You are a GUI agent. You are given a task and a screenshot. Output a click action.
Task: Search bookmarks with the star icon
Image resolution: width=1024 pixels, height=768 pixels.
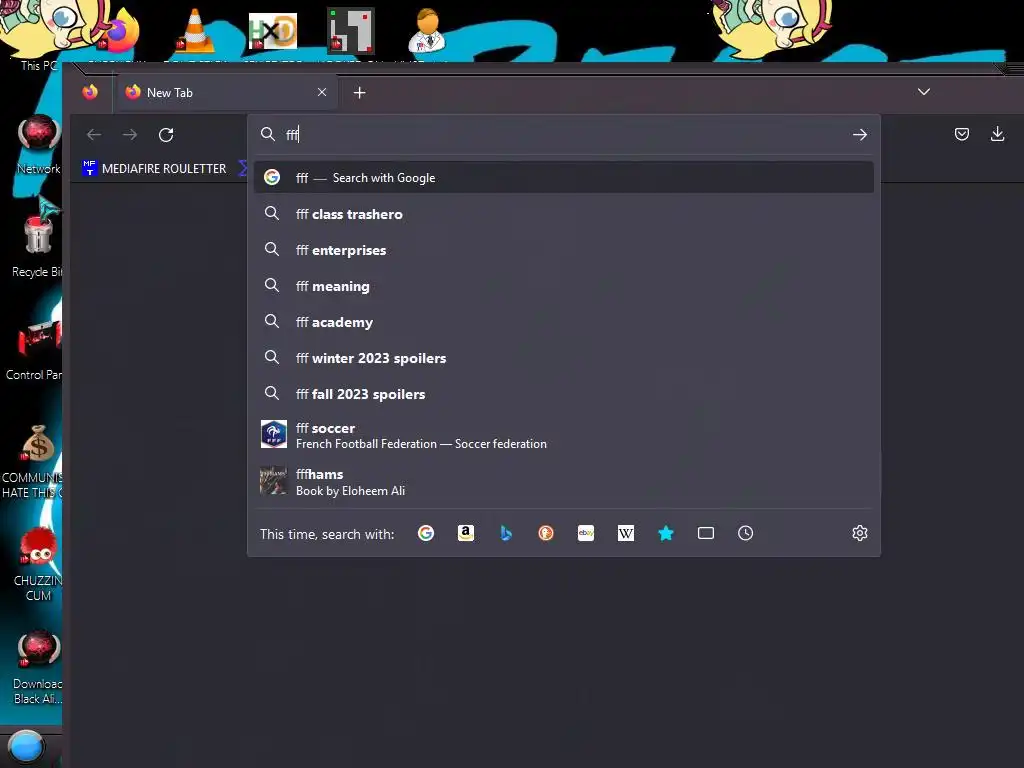tap(665, 533)
